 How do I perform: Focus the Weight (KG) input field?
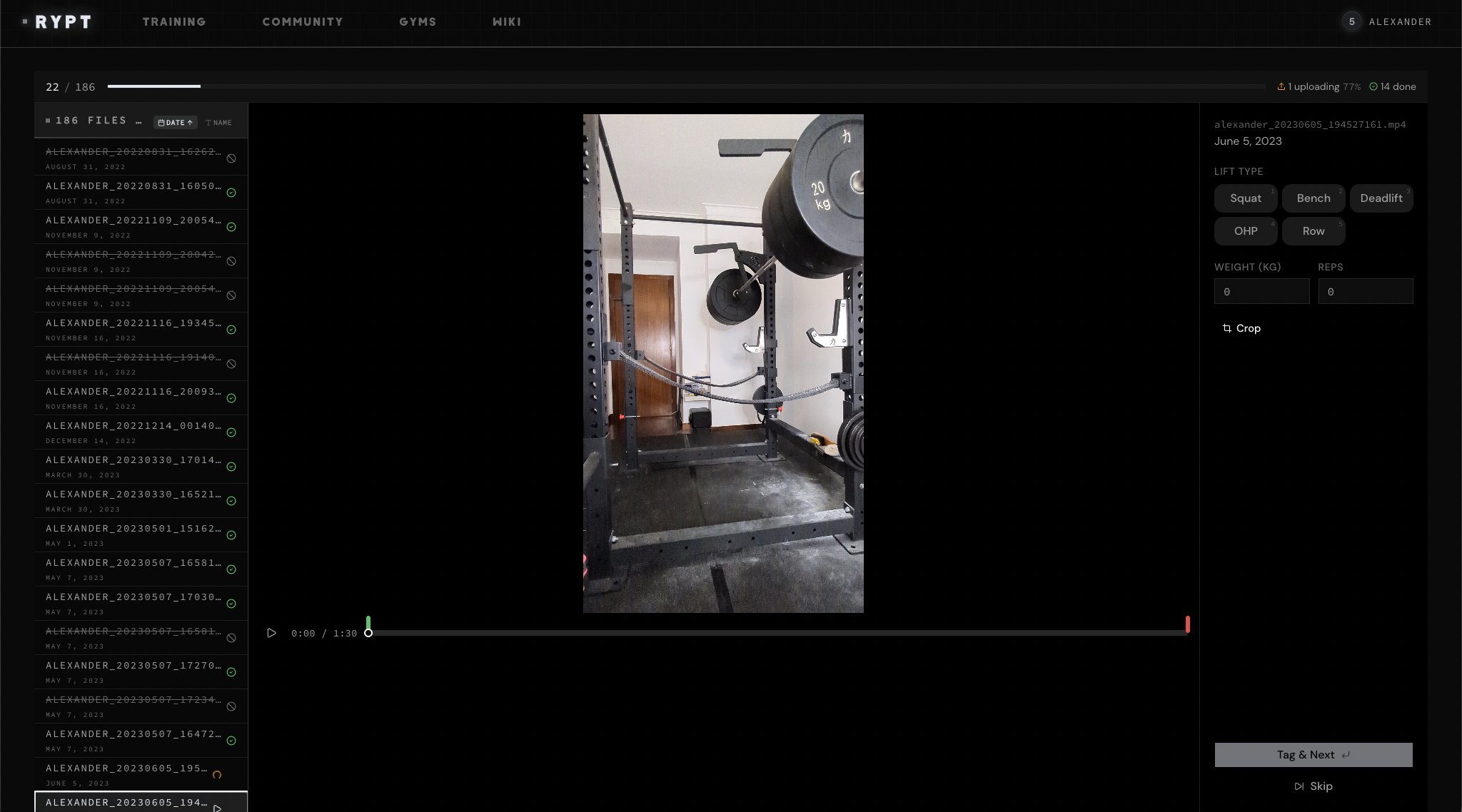pyautogui.click(x=1261, y=292)
